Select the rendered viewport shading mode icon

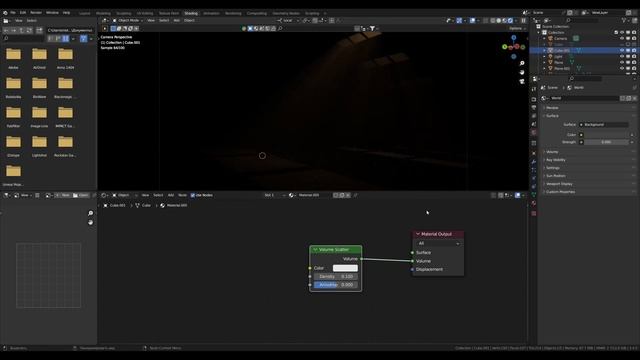pyautogui.click(x=510, y=20)
